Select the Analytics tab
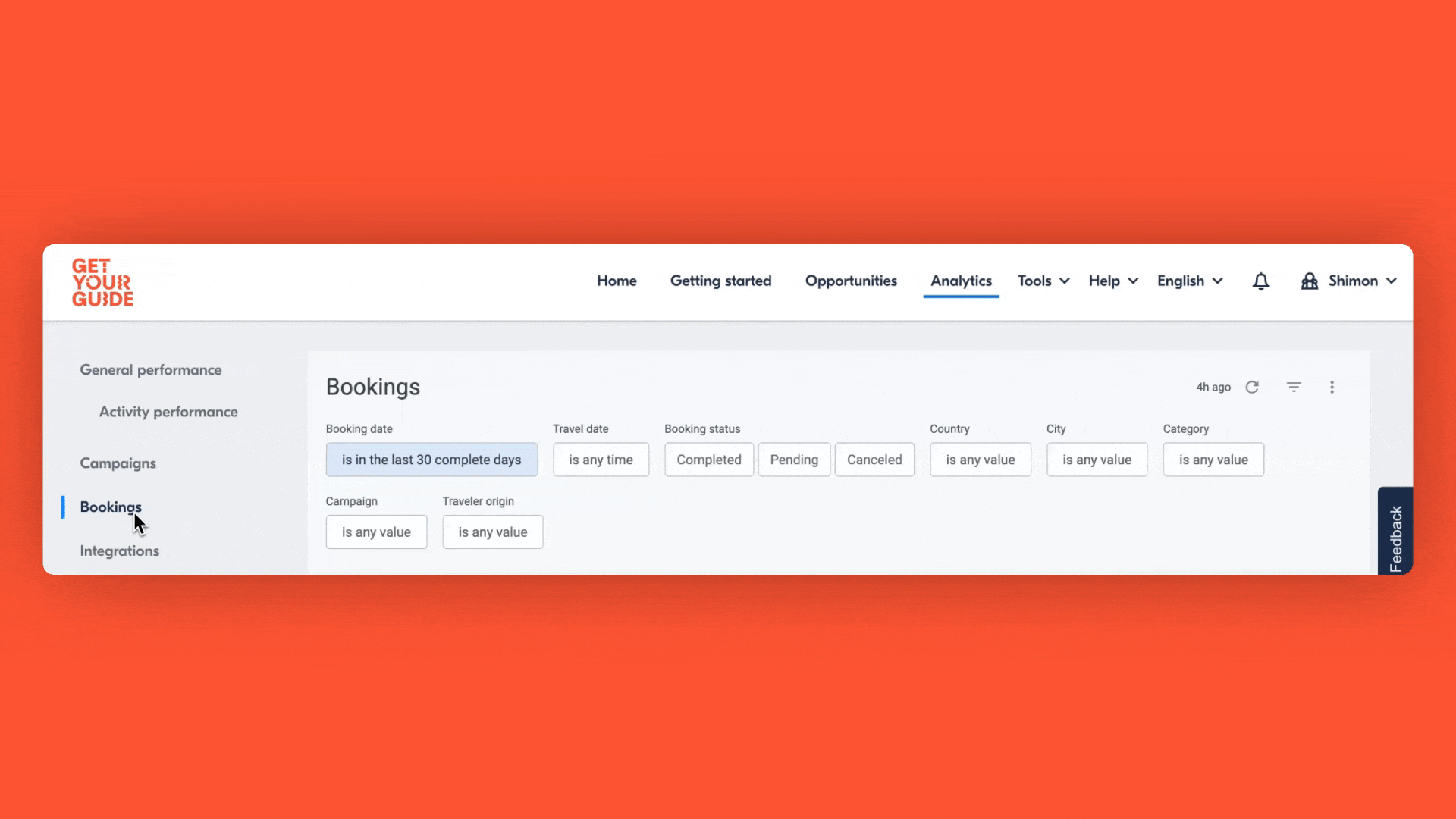This screenshot has width=1456, height=819. point(961,281)
